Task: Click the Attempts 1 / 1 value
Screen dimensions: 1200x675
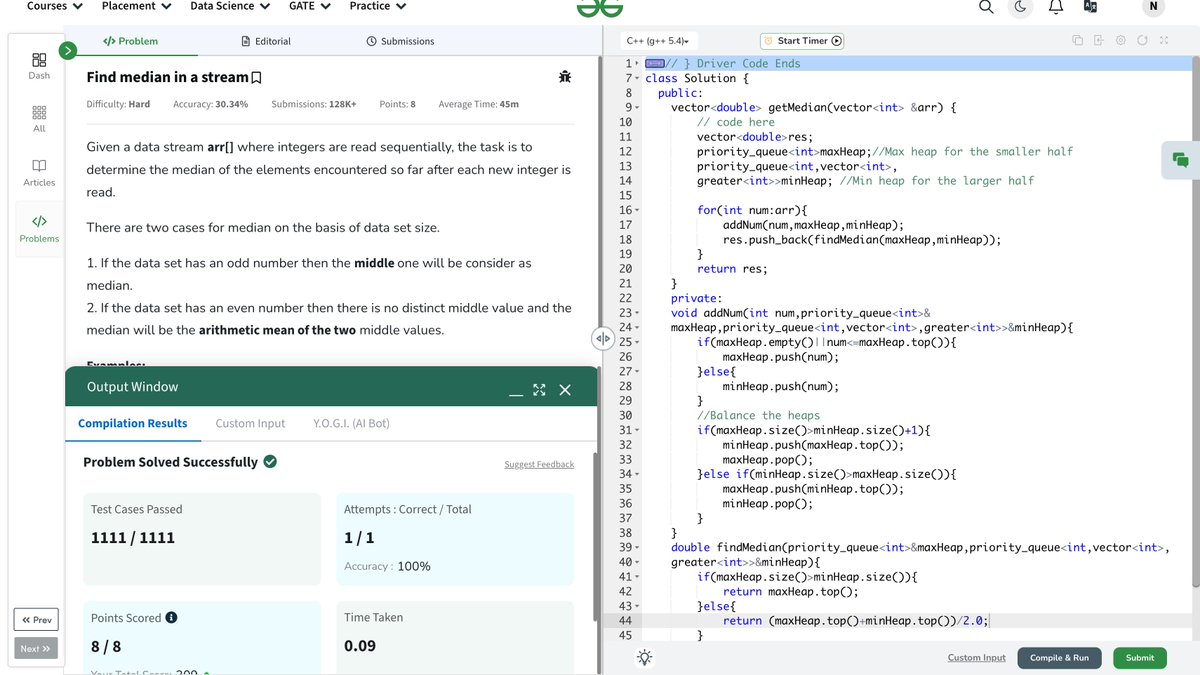Action: coord(359,538)
